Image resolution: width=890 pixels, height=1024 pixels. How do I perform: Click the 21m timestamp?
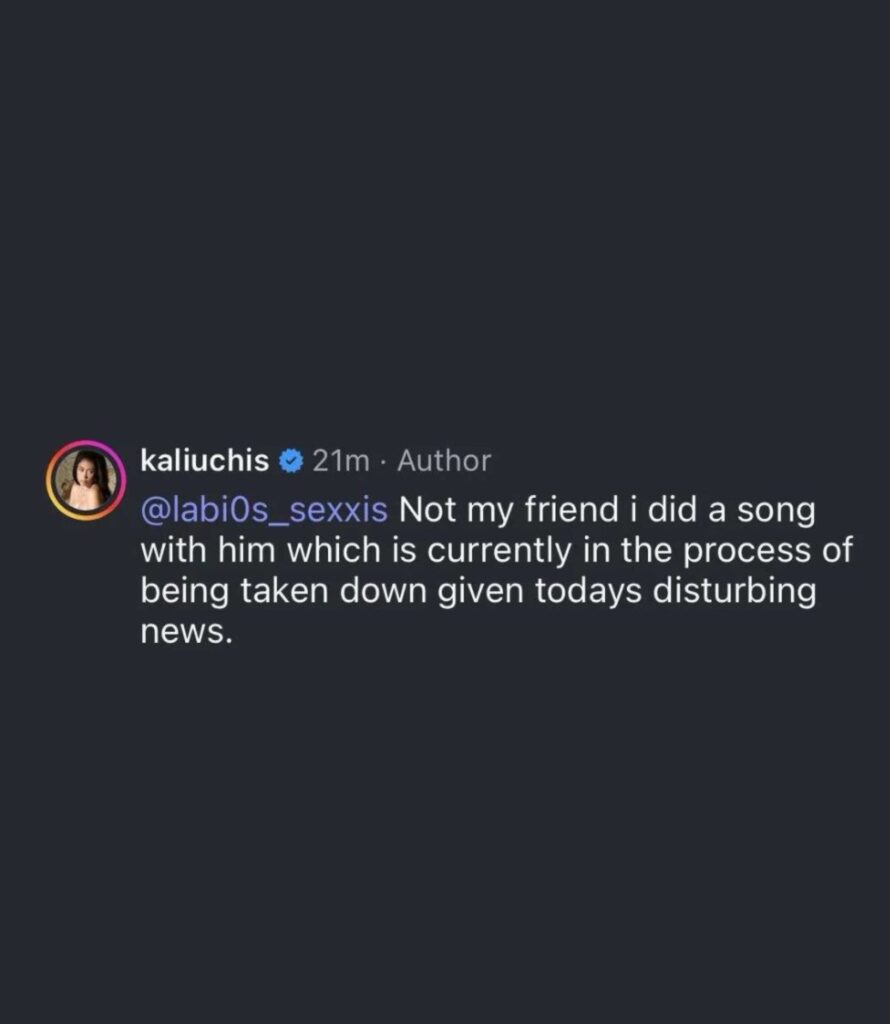pyautogui.click(x=341, y=461)
